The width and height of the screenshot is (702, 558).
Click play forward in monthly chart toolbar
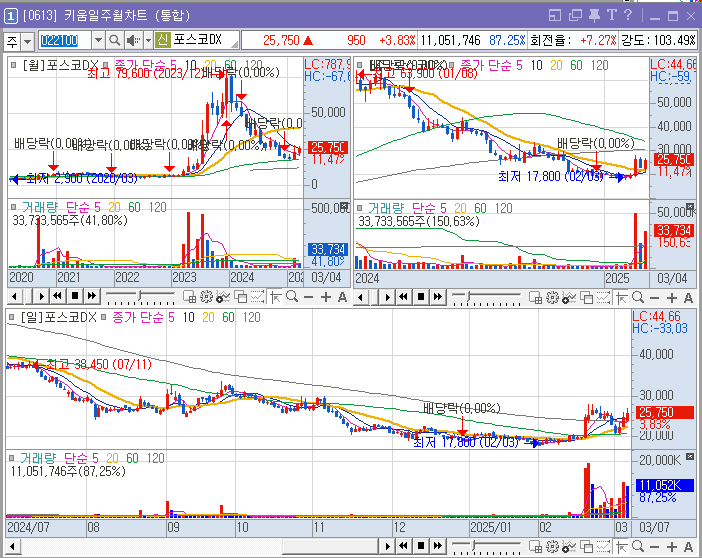pyautogui.click(x=41, y=296)
